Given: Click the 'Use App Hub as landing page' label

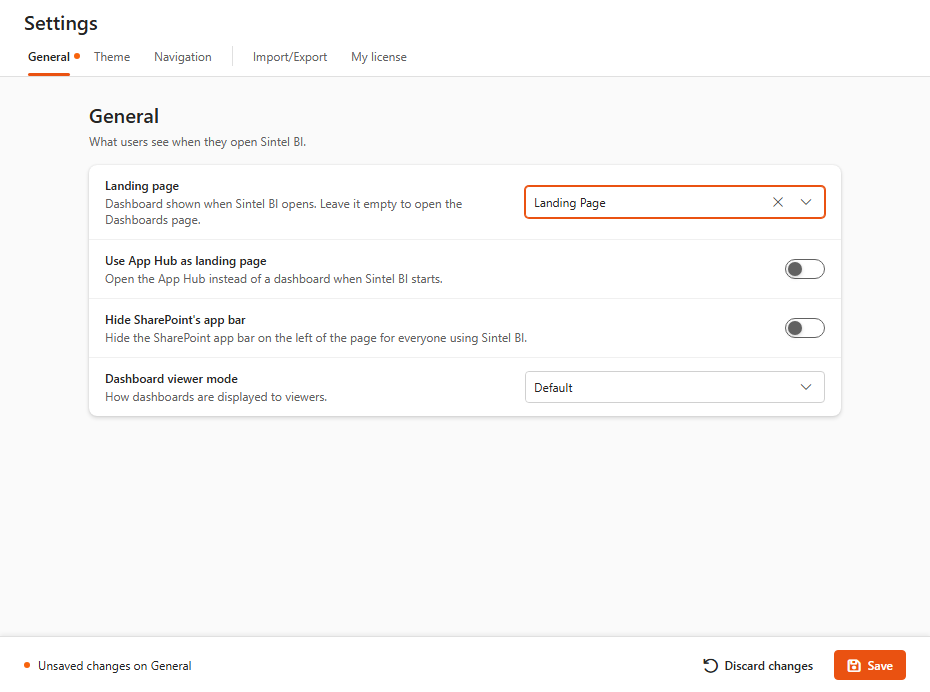Looking at the screenshot, I should click(186, 261).
